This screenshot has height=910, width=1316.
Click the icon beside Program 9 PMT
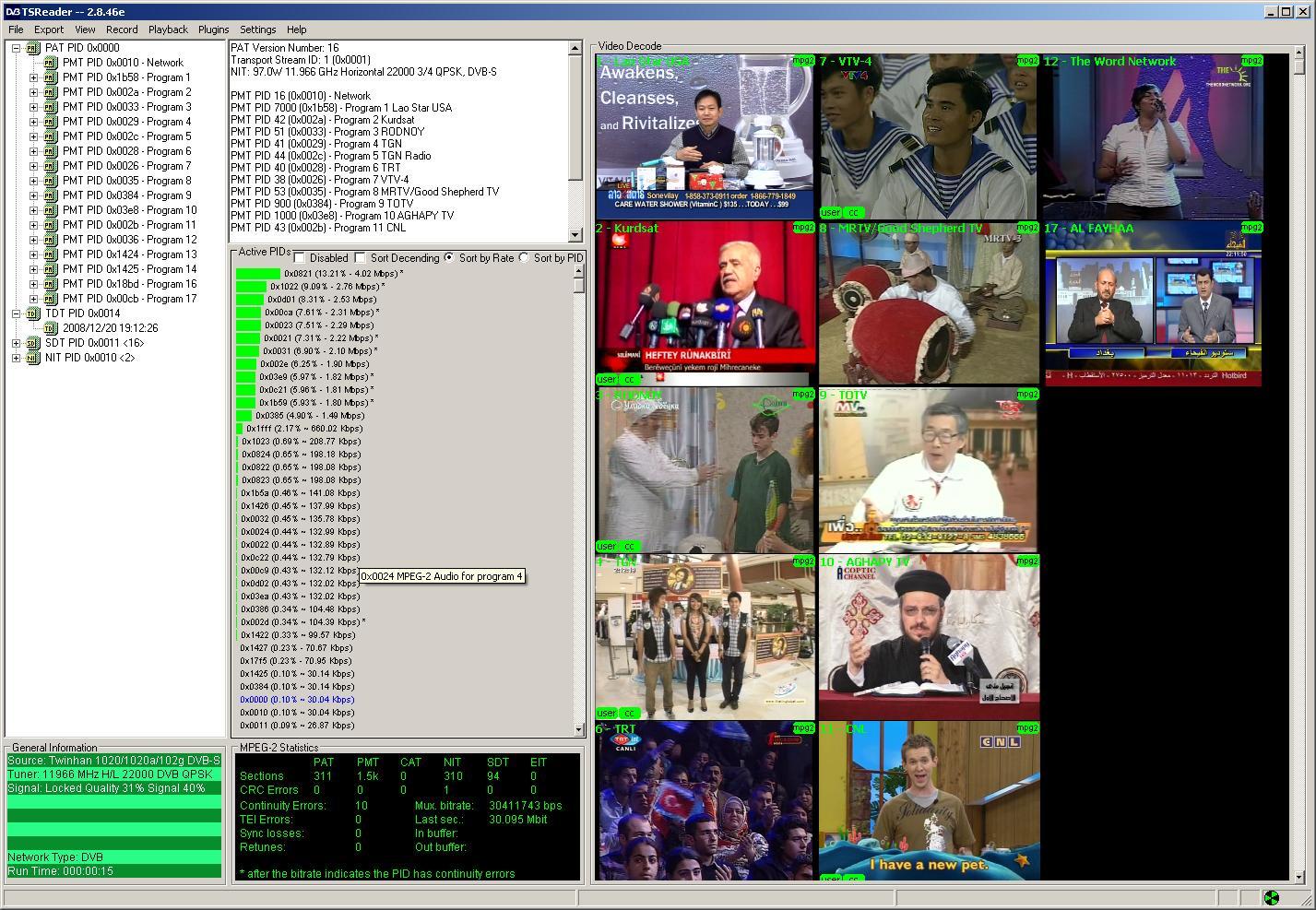(51, 195)
